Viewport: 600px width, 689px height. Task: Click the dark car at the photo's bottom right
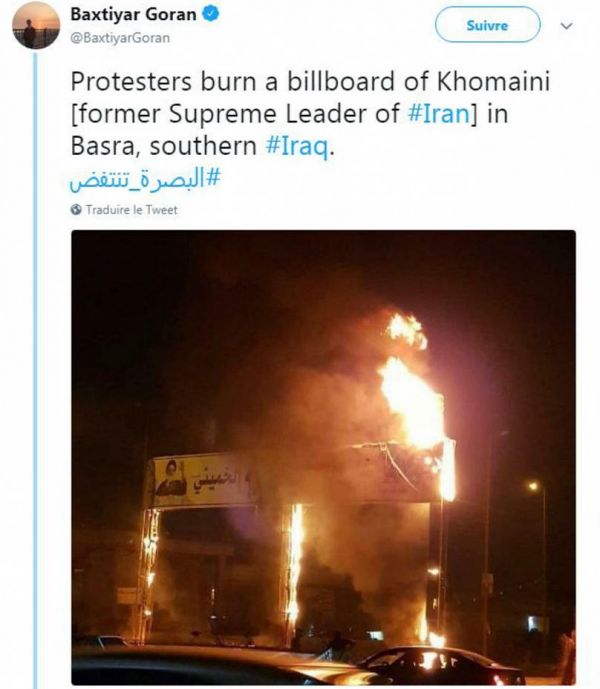[442, 664]
